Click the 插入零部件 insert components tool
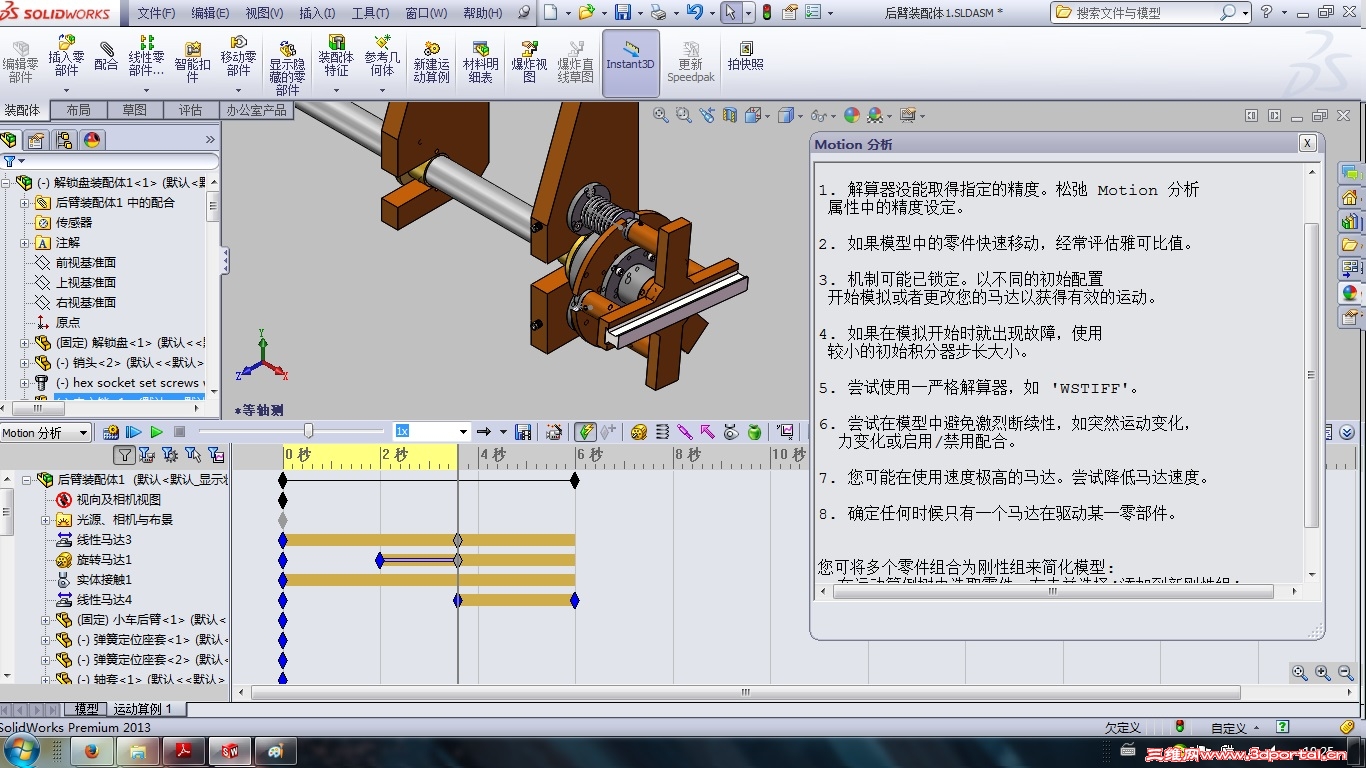 (66, 56)
